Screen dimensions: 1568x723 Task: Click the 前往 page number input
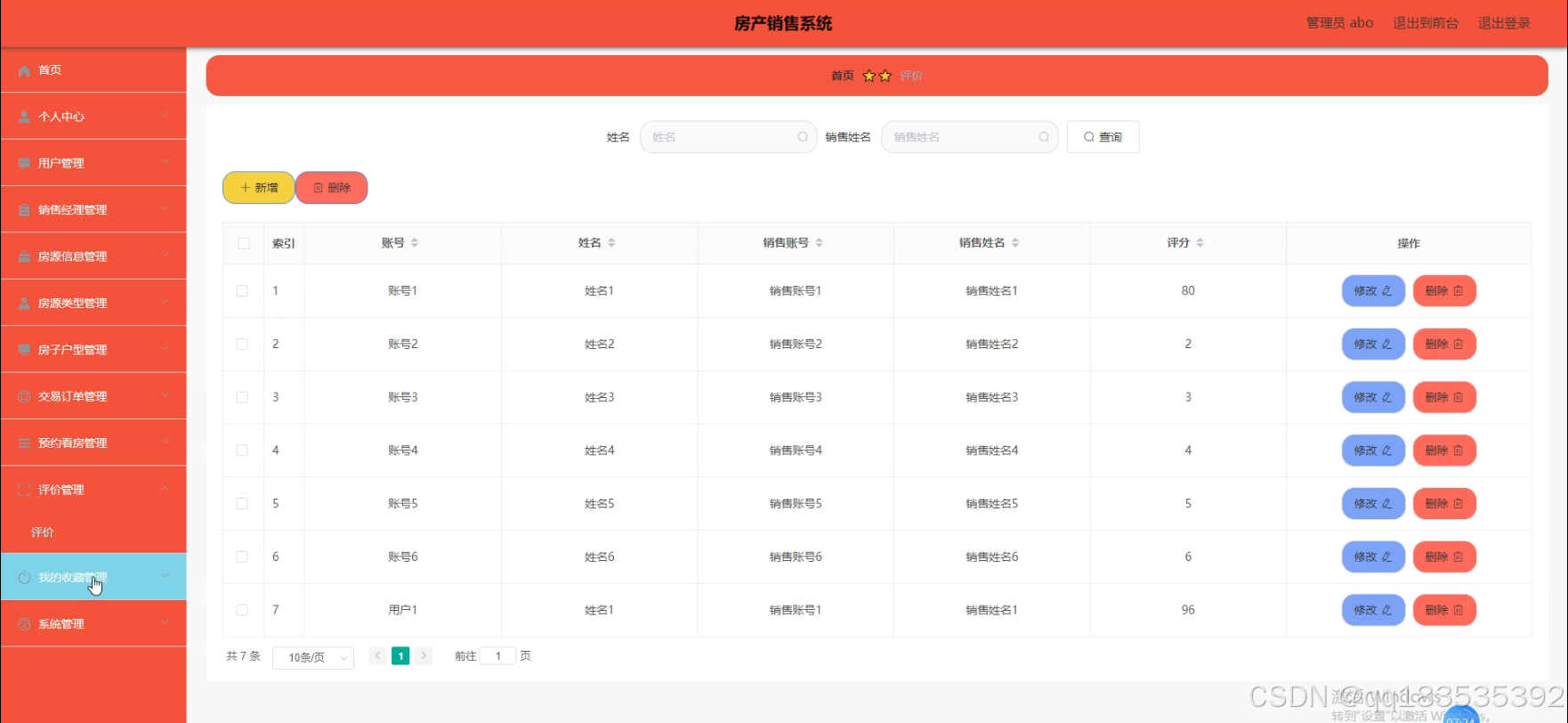[498, 656]
